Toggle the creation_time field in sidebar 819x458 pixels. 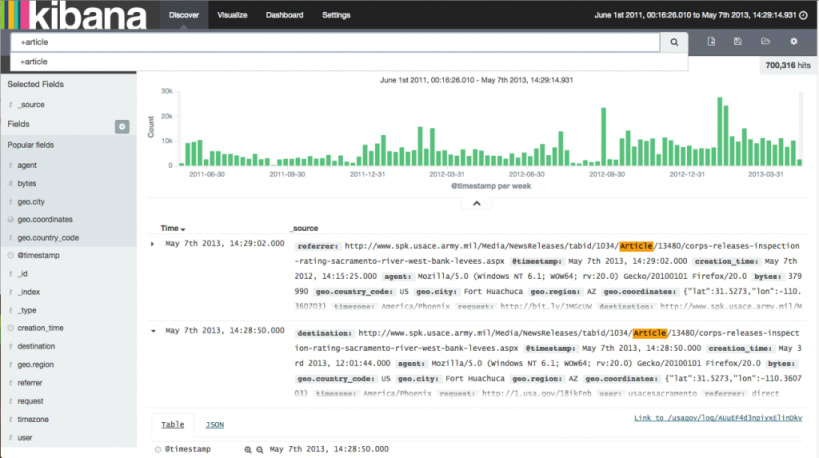[x=40, y=328]
